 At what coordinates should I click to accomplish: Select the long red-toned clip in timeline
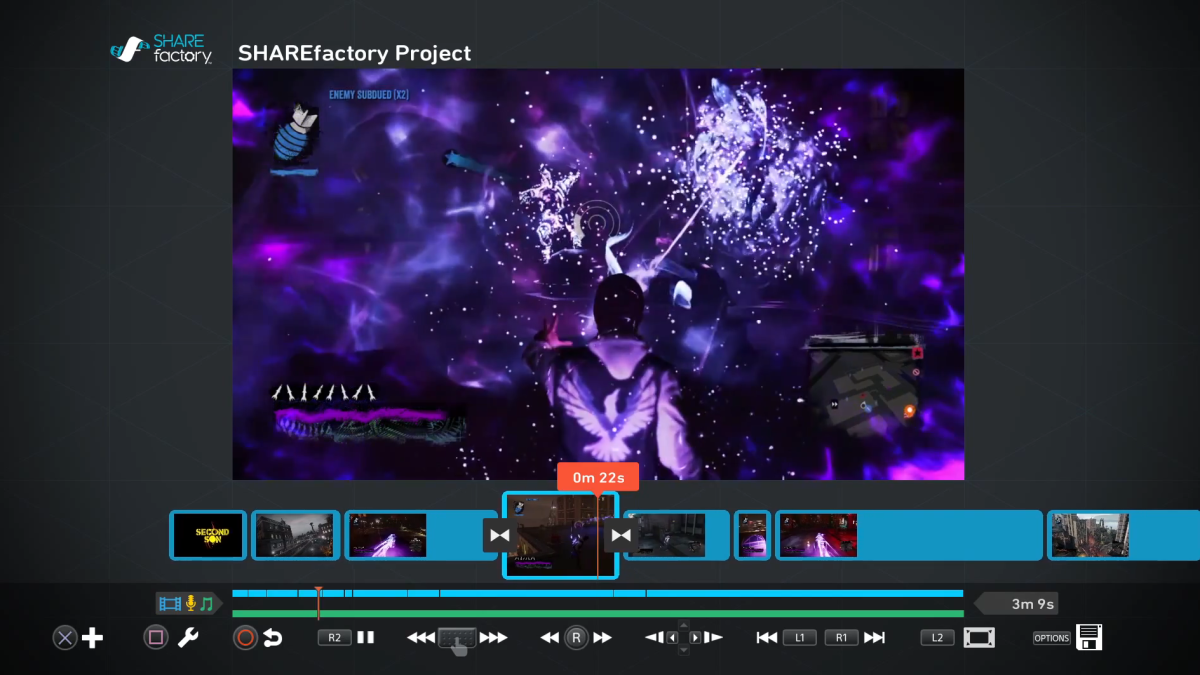tap(908, 536)
